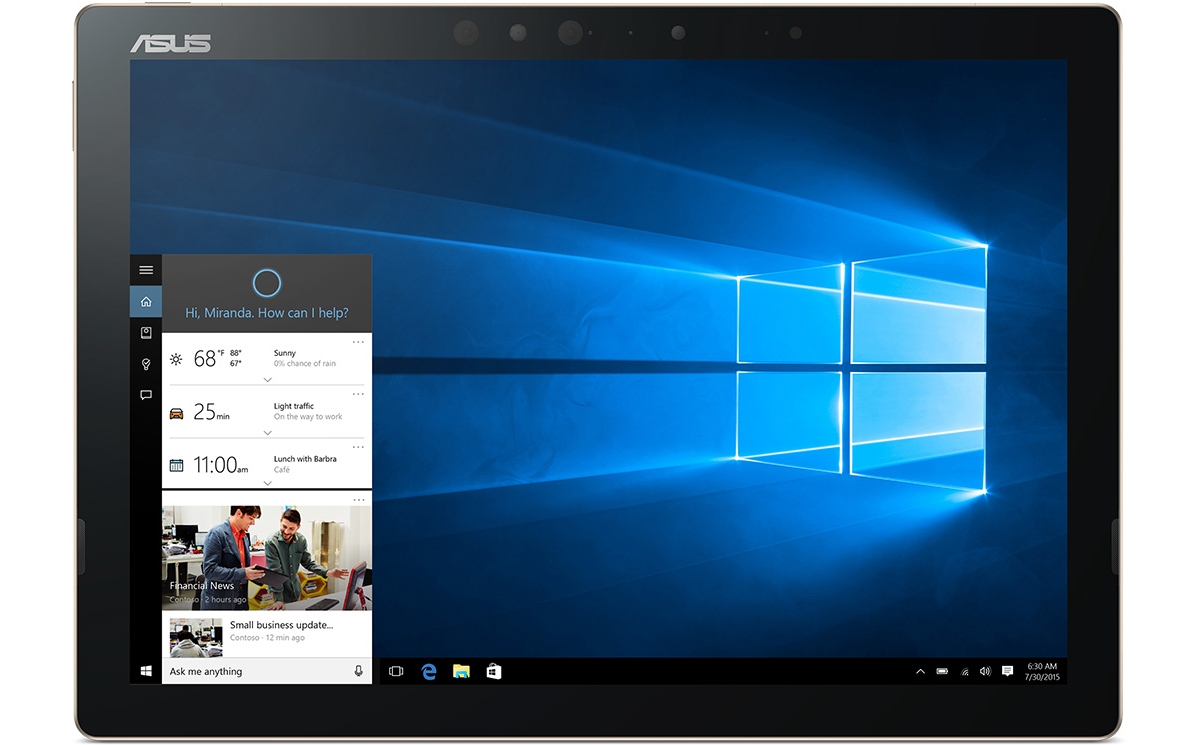Open the Small business update thumbnail

pyautogui.click(x=196, y=637)
